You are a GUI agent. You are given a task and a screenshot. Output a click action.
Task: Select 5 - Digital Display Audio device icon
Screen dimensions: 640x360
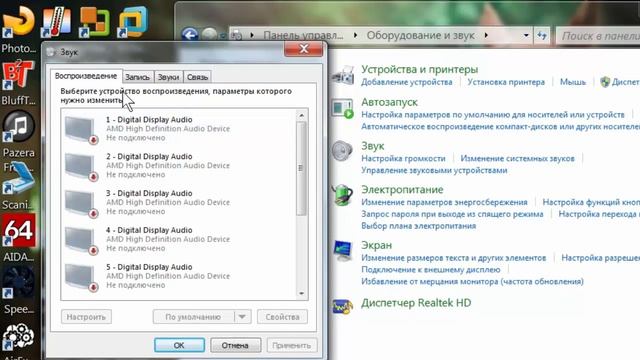(81, 277)
